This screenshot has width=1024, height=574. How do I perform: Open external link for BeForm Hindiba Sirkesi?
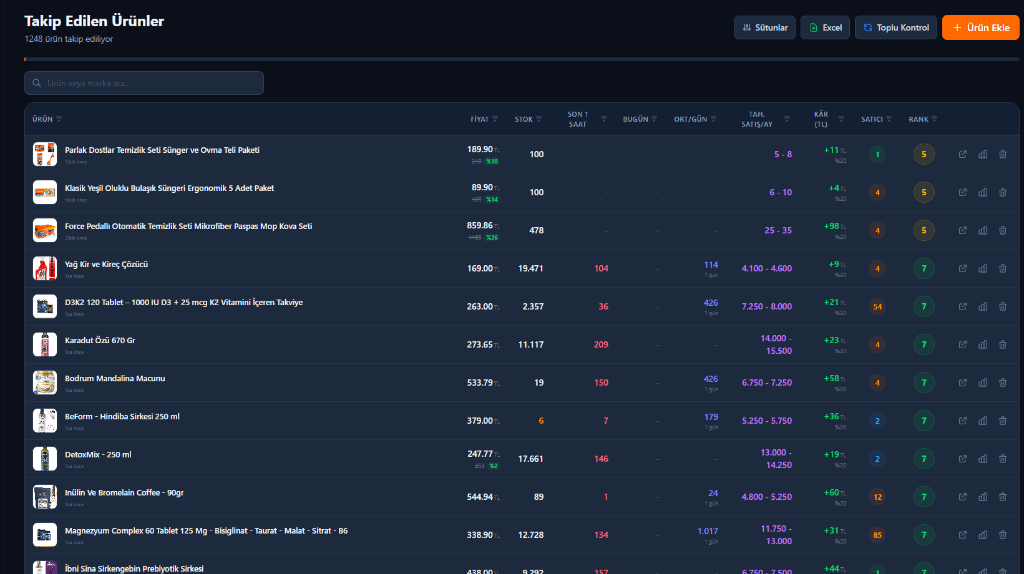[x=962, y=420]
